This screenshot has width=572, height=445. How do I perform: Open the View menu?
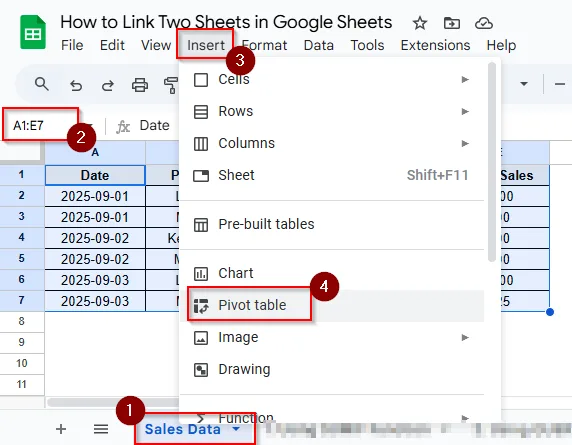(156, 45)
